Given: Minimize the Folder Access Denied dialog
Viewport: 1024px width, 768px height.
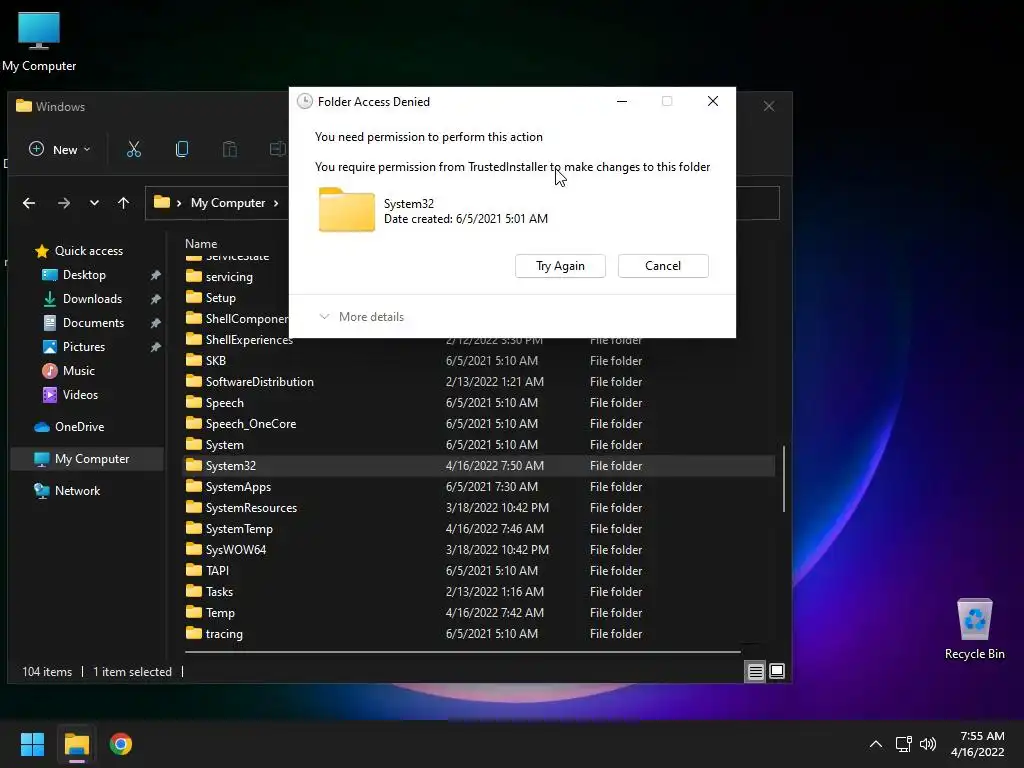Looking at the screenshot, I should tap(622, 101).
